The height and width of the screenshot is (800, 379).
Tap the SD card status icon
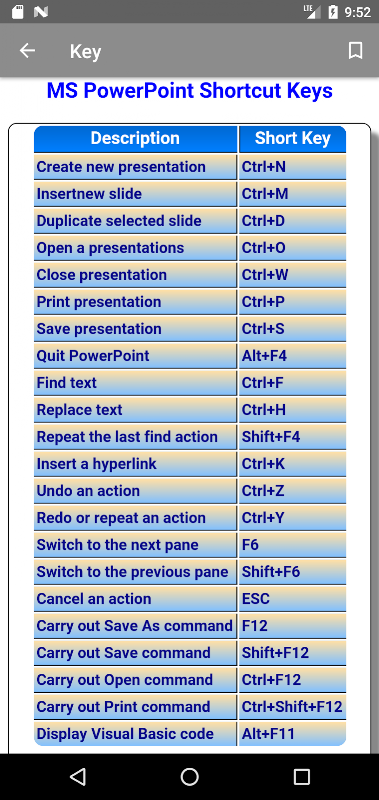pos(17,12)
